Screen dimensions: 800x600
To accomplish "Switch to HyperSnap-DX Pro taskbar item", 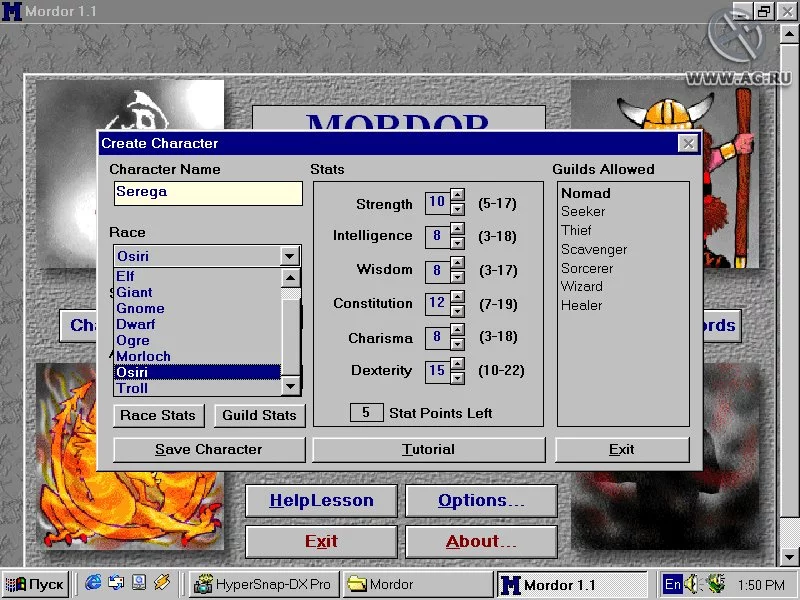I will [x=263, y=584].
